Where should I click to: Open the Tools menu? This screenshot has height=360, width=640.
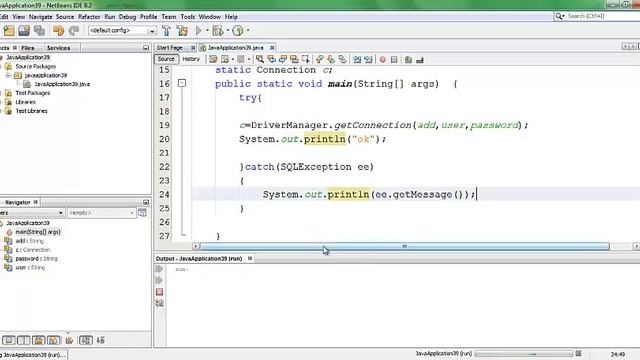tap(188, 17)
